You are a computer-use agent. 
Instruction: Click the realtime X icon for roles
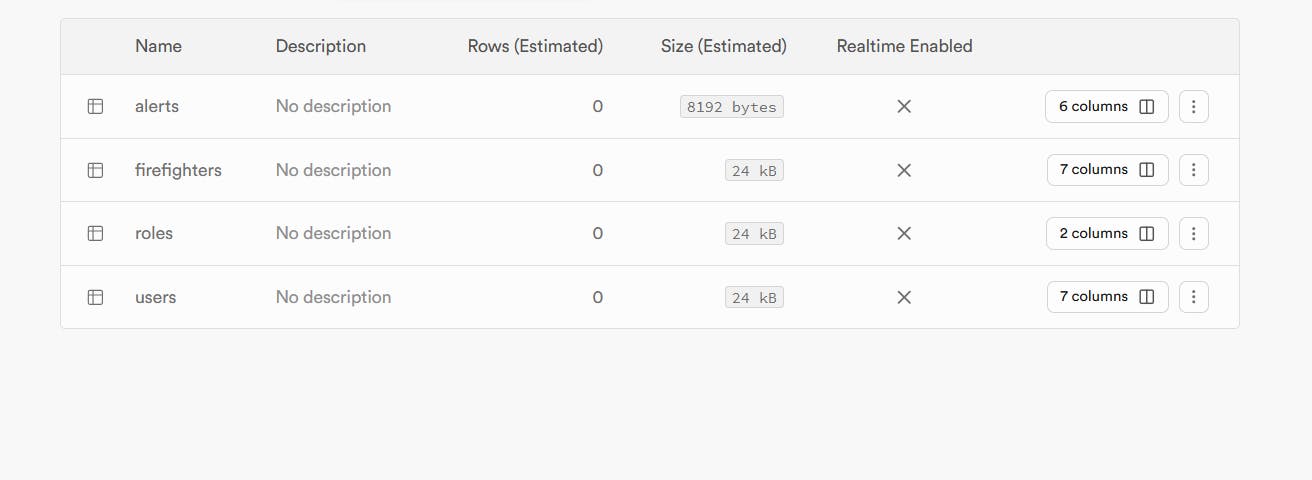click(904, 233)
